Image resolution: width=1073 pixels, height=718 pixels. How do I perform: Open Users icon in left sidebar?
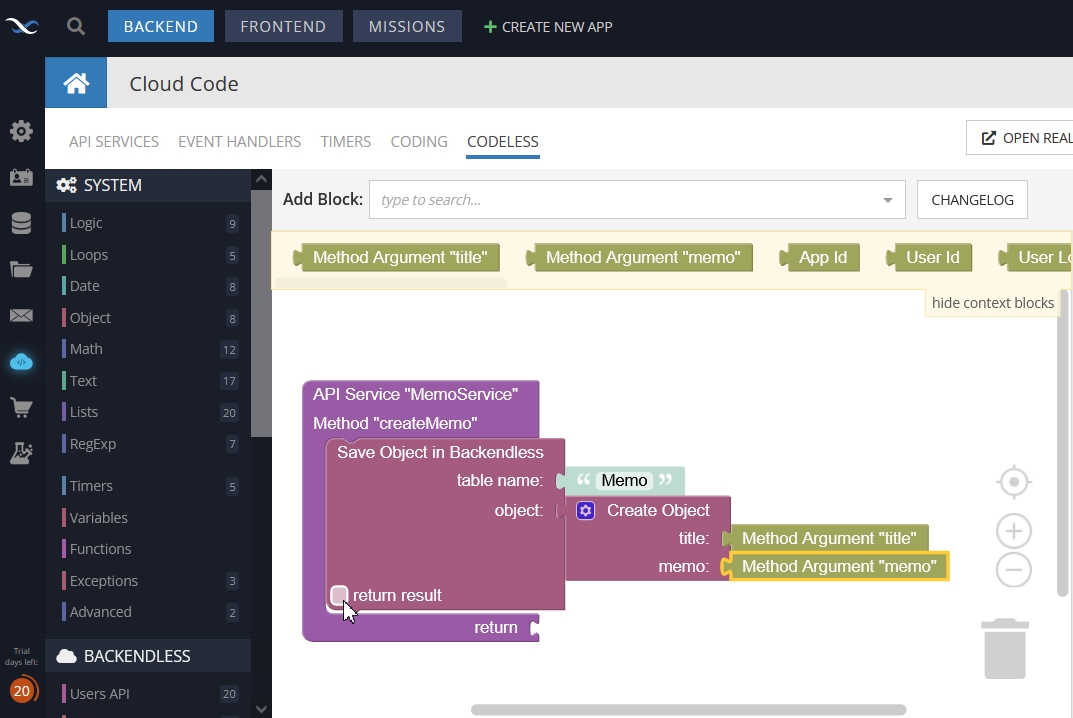[x=21, y=177]
